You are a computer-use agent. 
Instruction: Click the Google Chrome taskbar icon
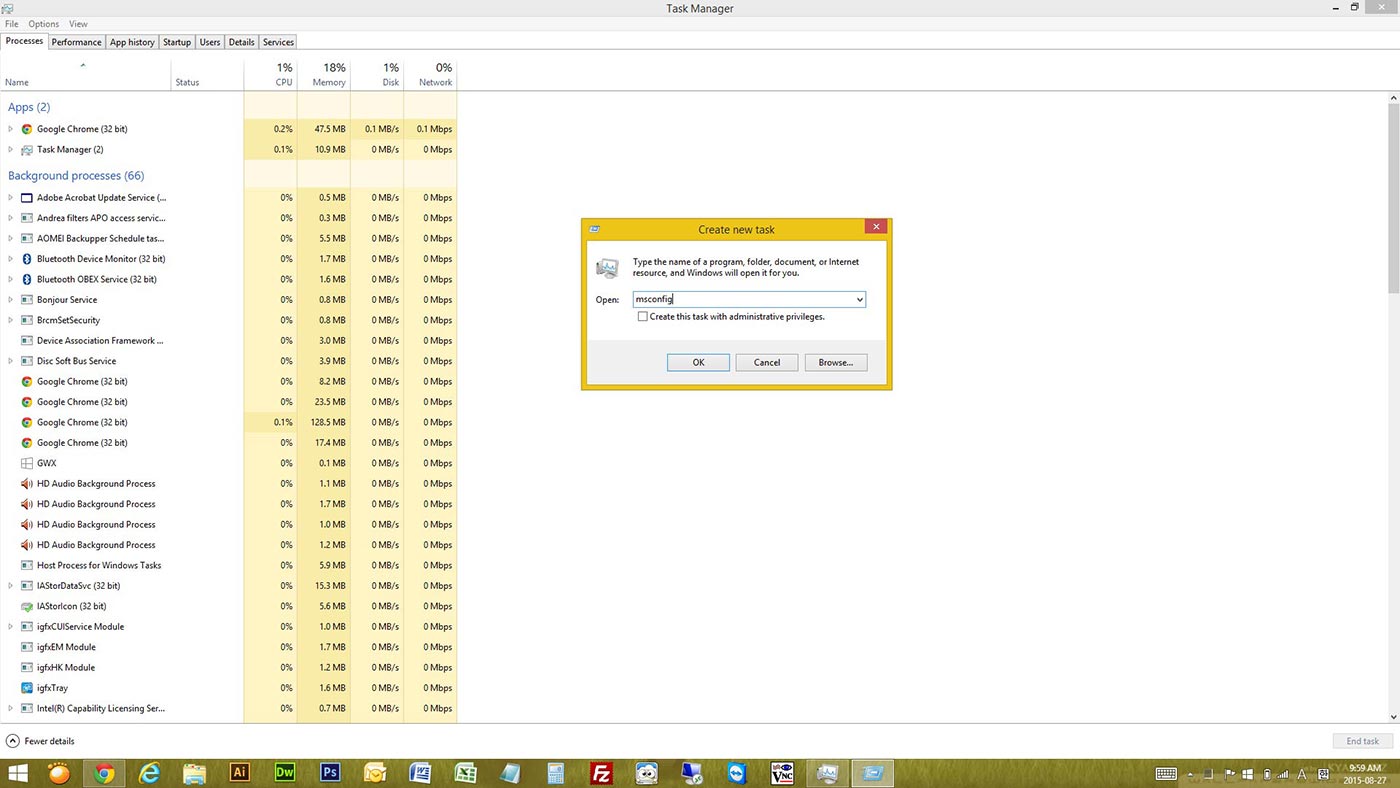(x=104, y=772)
